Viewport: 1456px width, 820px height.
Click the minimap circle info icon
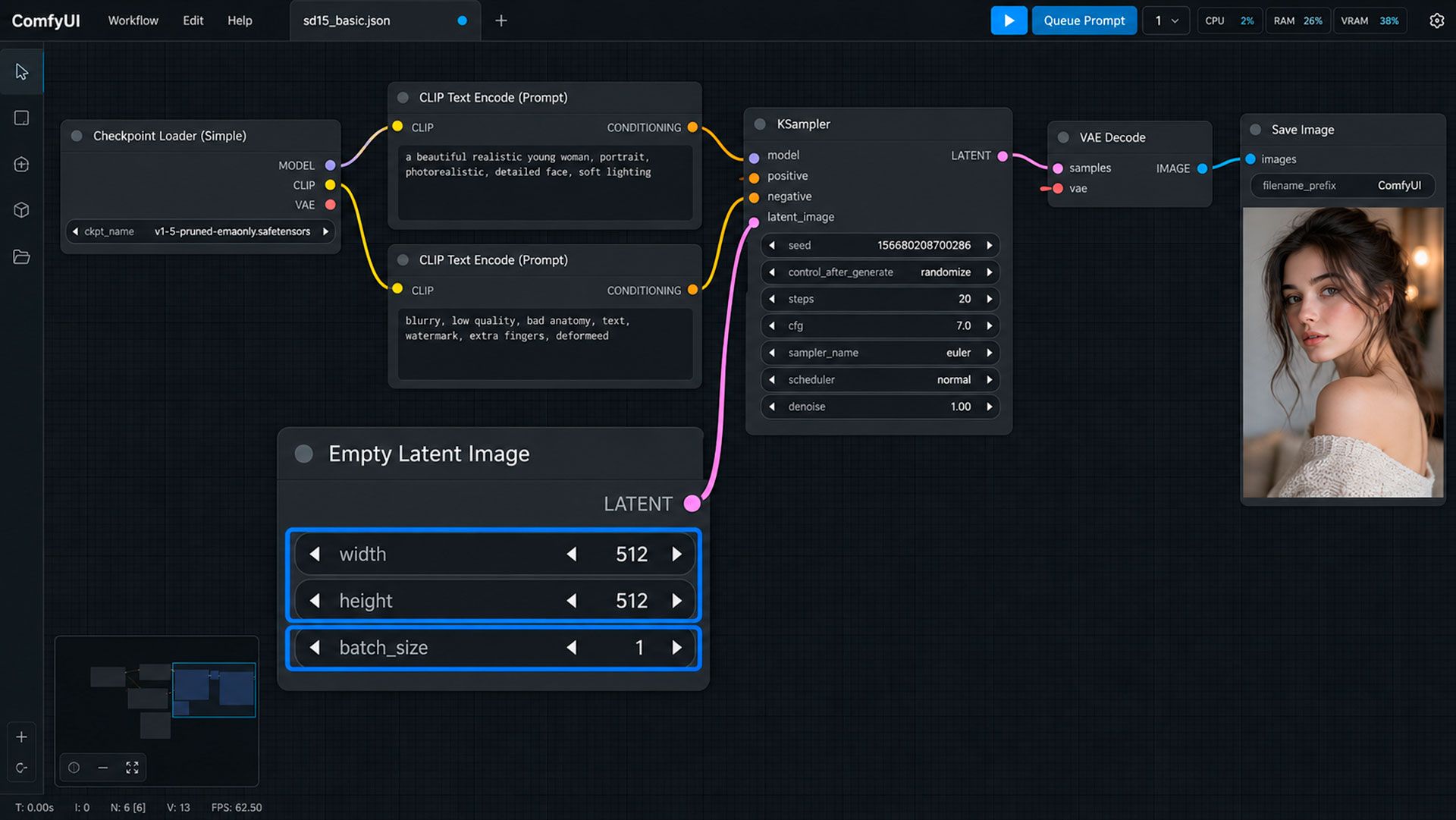click(74, 768)
